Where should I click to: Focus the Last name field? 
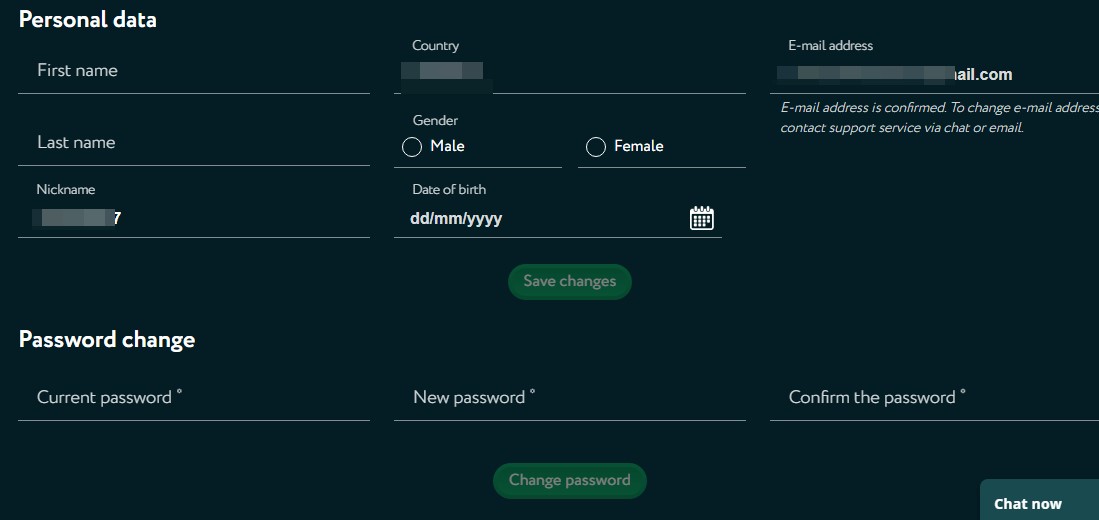[193, 143]
